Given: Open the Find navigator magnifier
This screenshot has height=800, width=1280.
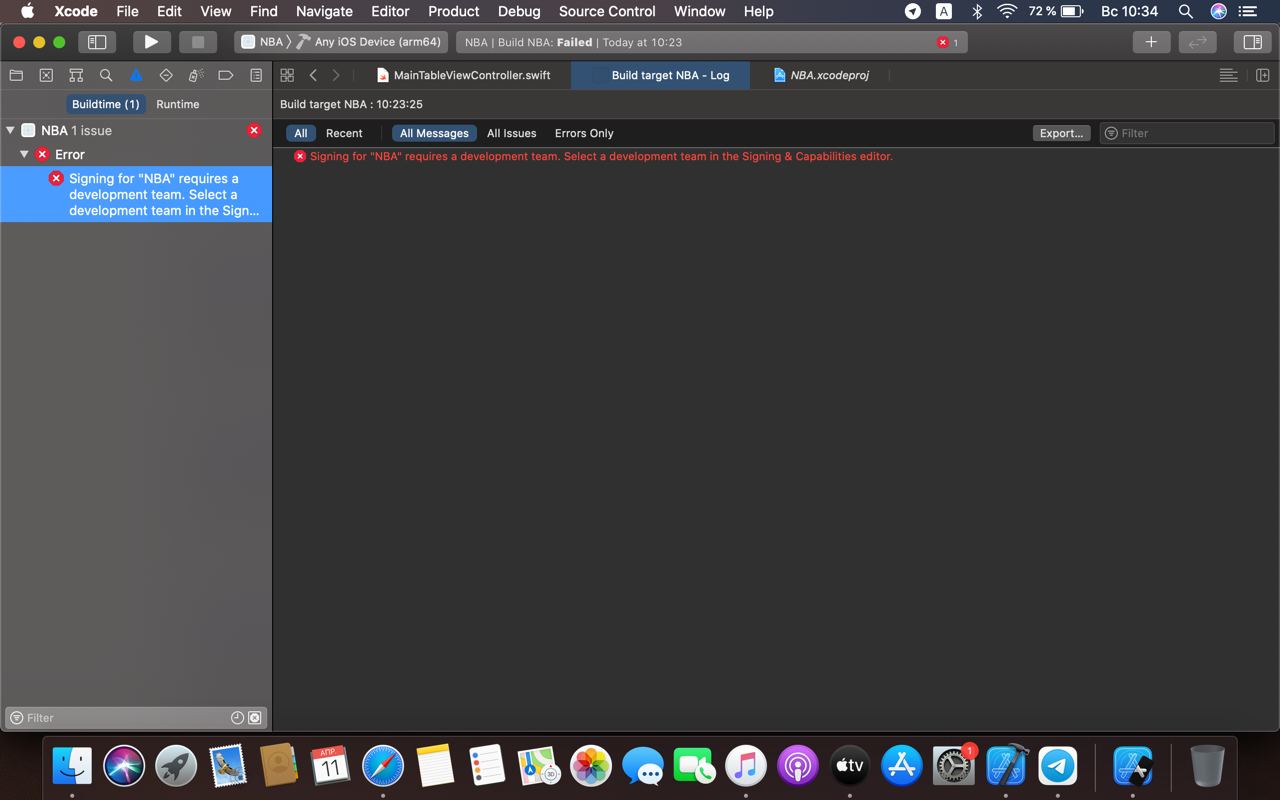Looking at the screenshot, I should coord(106,75).
